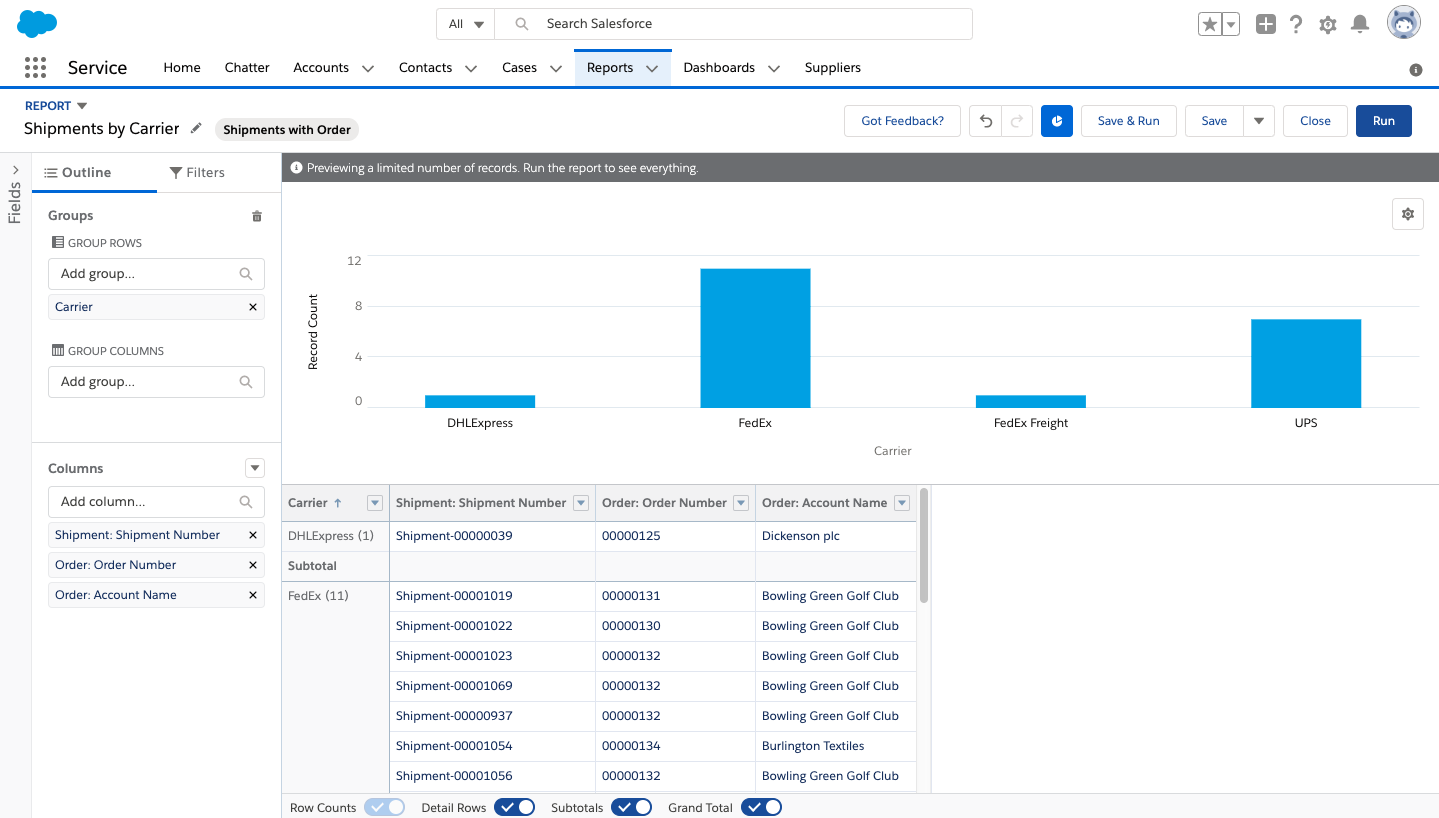The image size is (1439, 818).
Task: Open the Setup gear icon
Action: [x=1328, y=25]
